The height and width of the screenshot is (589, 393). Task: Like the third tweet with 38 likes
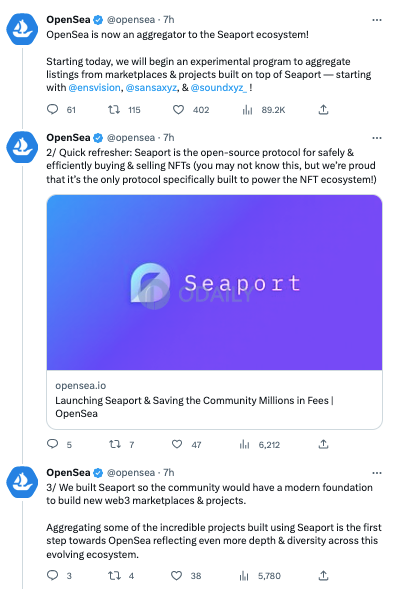[177, 575]
